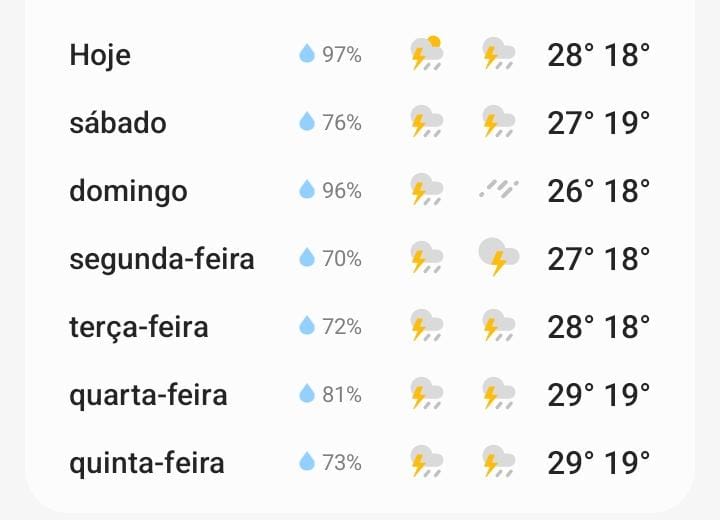This screenshot has height=520, width=720.
Task: Tap quinta-feira's nighttime thunderstorm icon
Action: click(499, 461)
